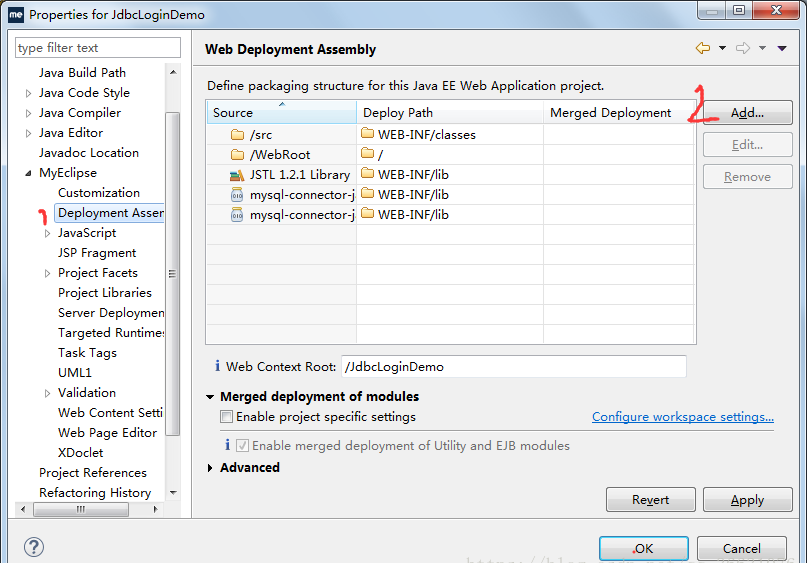Expand the Advanced section
Viewport: 807px width, 563px height.
[210, 468]
